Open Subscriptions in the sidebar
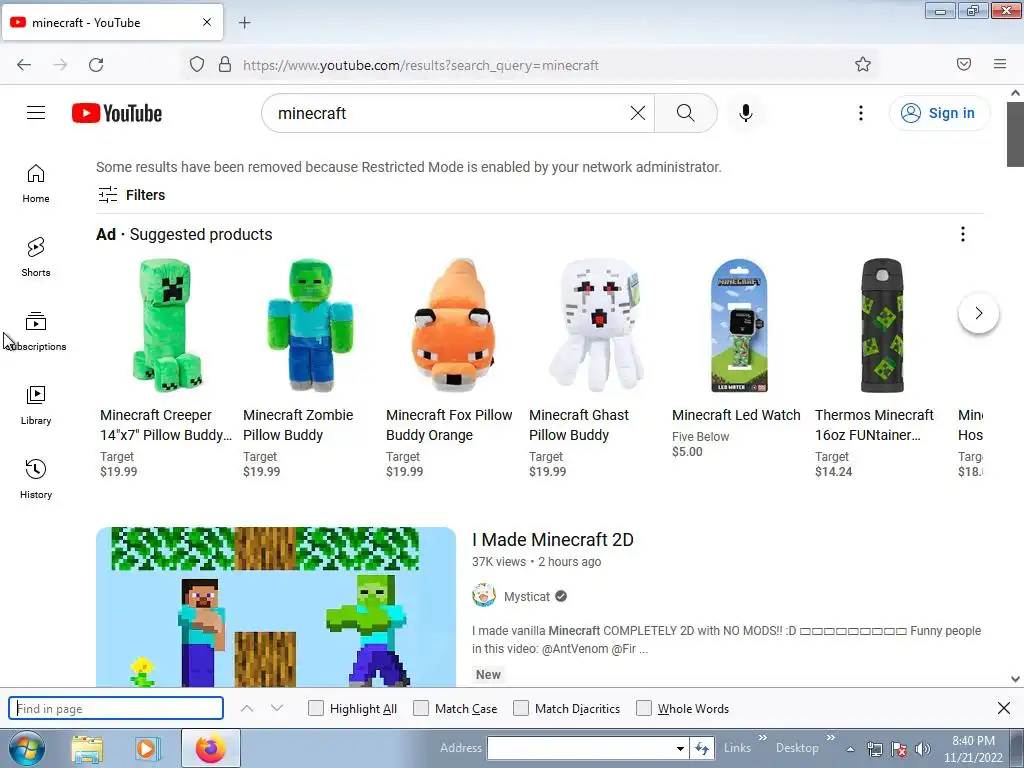Screen dimensions: 1024x768 point(36,332)
